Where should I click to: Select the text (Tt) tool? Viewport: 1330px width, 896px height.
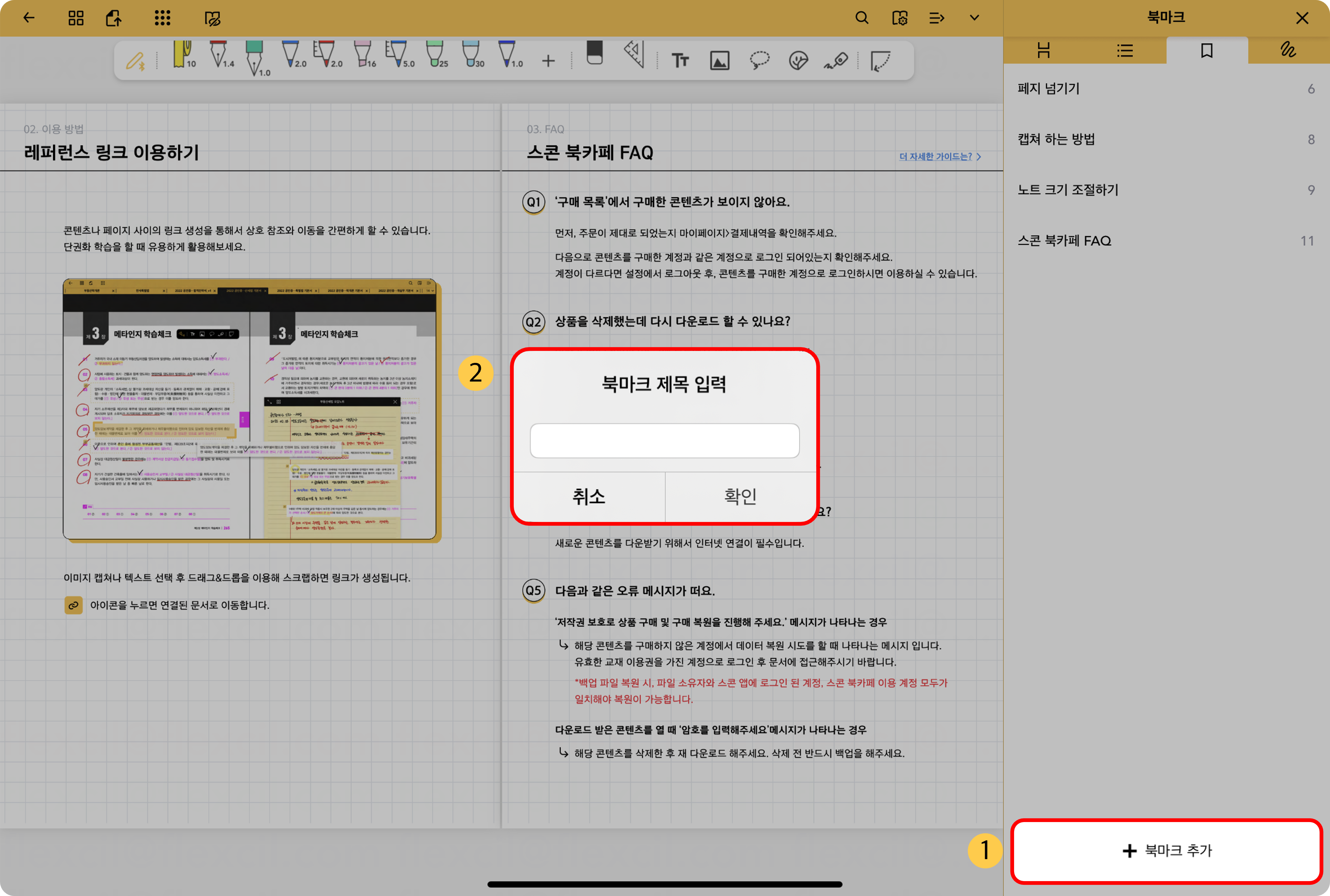(x=680, y=60)
